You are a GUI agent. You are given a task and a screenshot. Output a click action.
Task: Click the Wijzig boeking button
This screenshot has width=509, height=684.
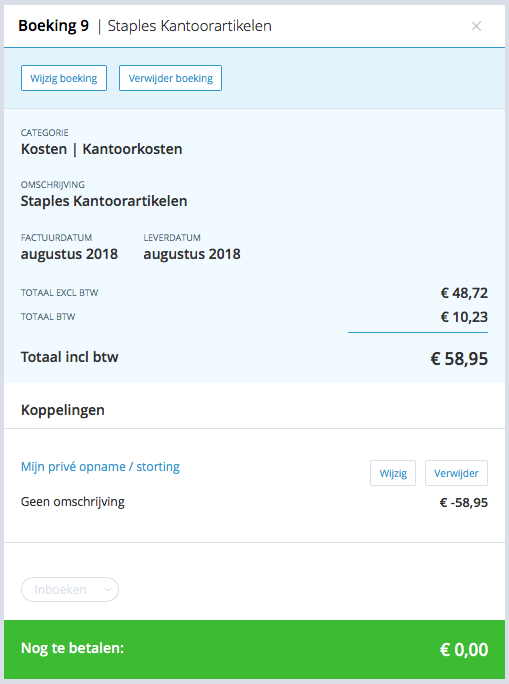[64, 78]
